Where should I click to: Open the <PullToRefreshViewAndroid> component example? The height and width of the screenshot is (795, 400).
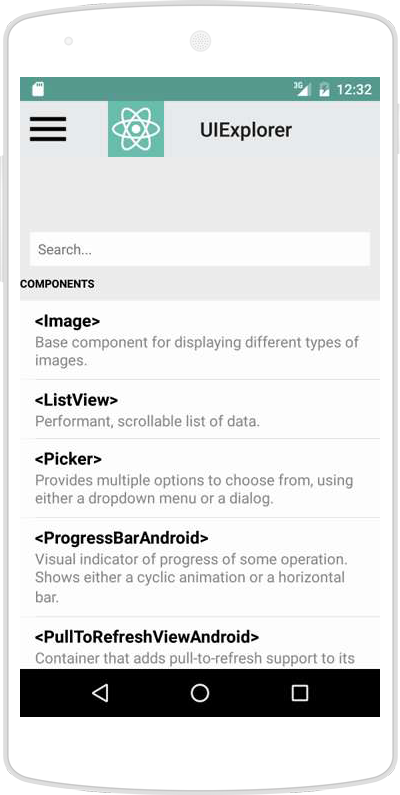point(200,643)
